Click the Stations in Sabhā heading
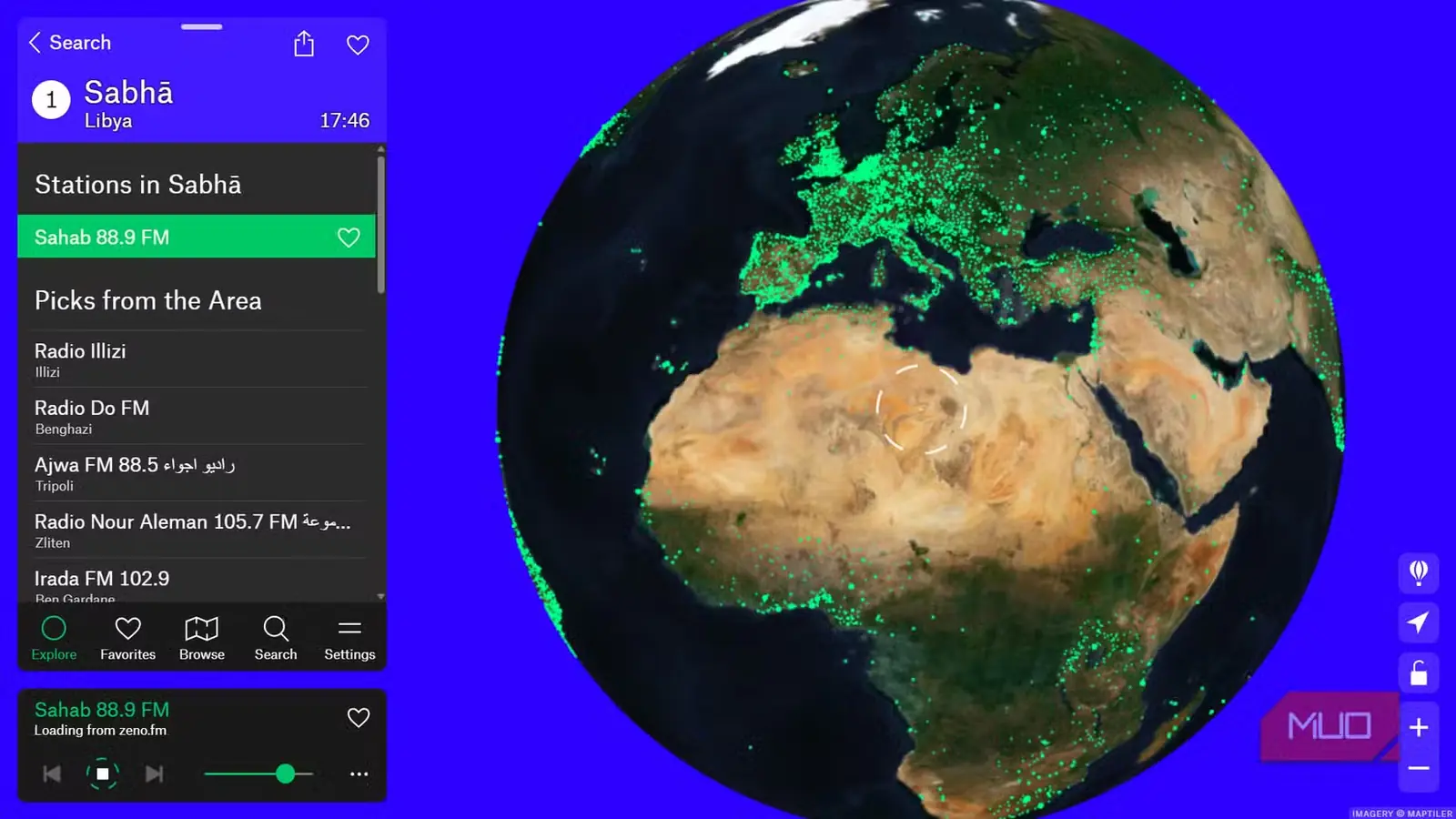 [138, 185]
